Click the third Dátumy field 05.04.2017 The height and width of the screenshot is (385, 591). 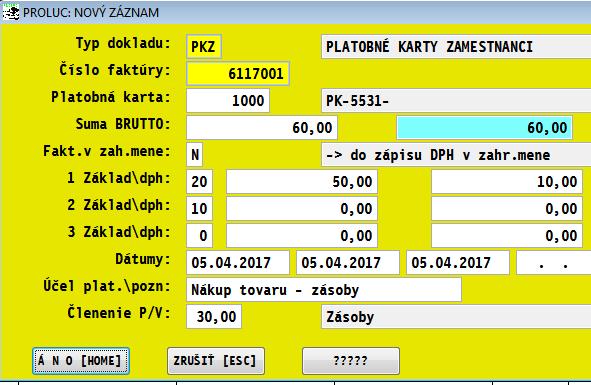point(458,262)
